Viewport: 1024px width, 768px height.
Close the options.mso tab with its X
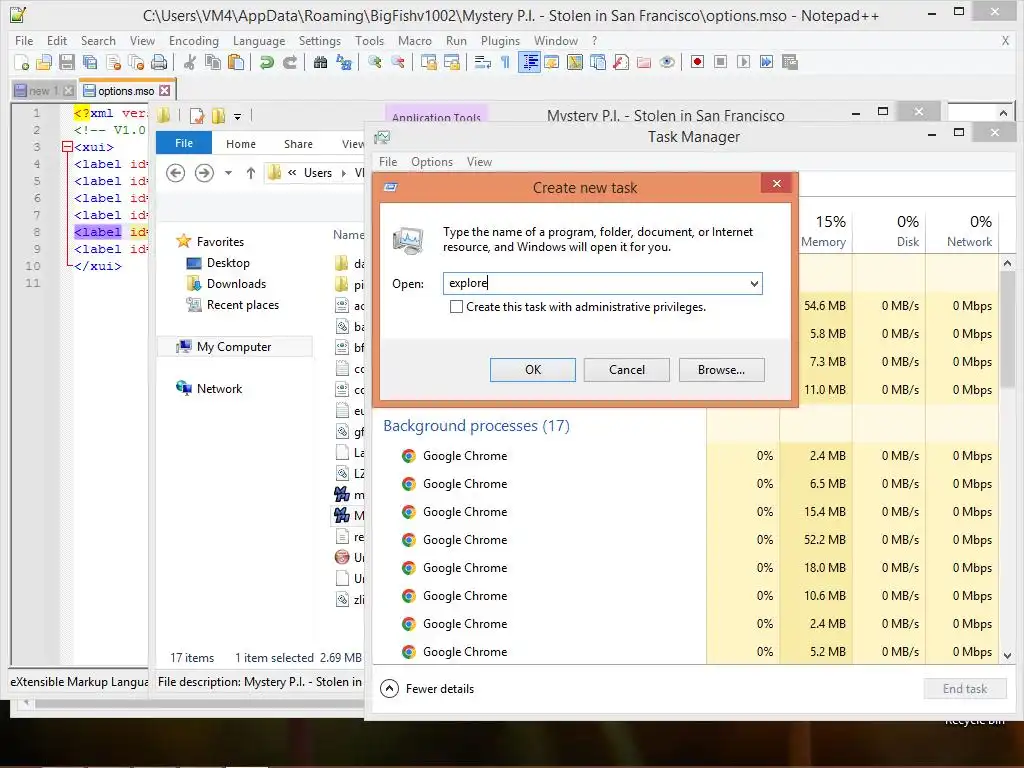(x=165, y=91)
